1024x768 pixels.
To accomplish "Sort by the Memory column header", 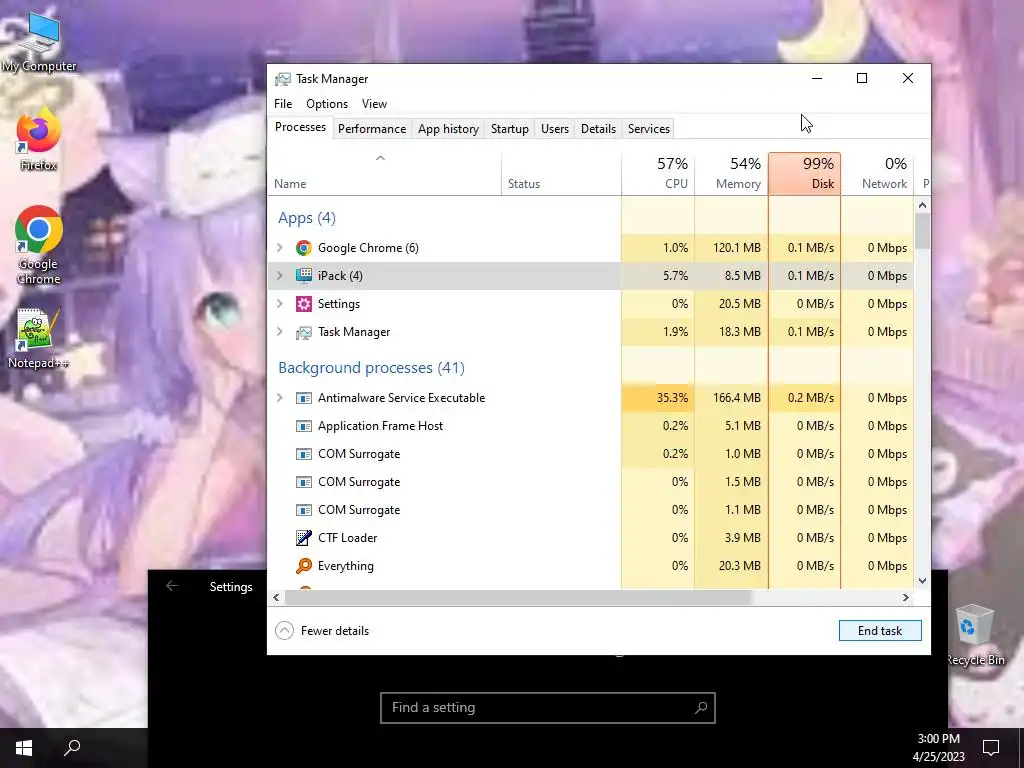I will coord(731,174).
